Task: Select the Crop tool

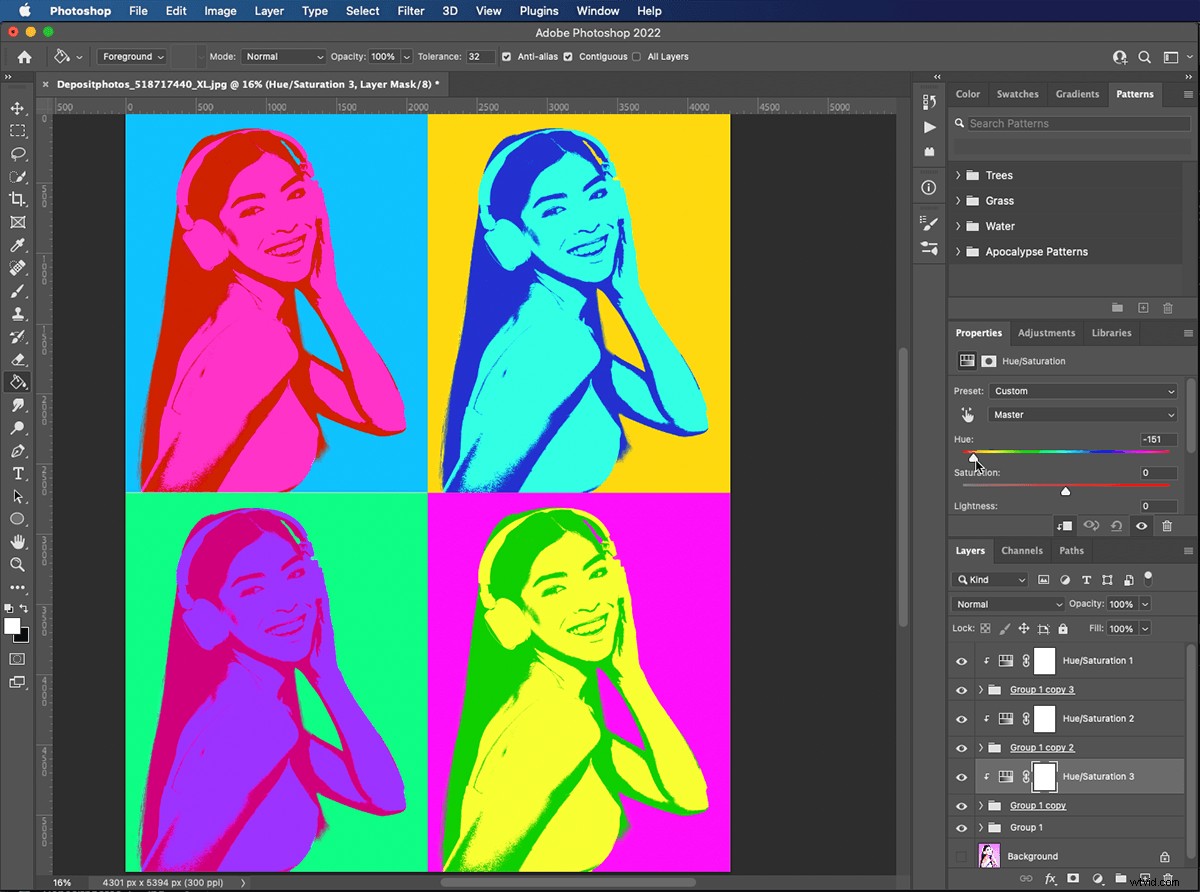Action: tap(17, 198)
